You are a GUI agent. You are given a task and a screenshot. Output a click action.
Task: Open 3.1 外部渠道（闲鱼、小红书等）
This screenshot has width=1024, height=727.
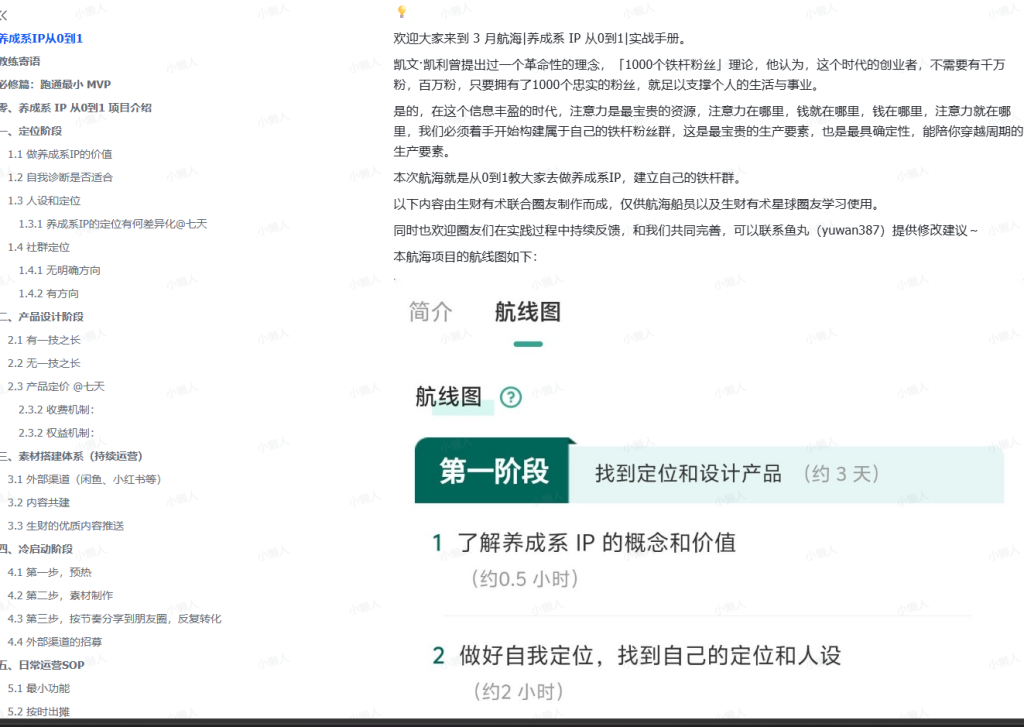click(x=84, y=479)
